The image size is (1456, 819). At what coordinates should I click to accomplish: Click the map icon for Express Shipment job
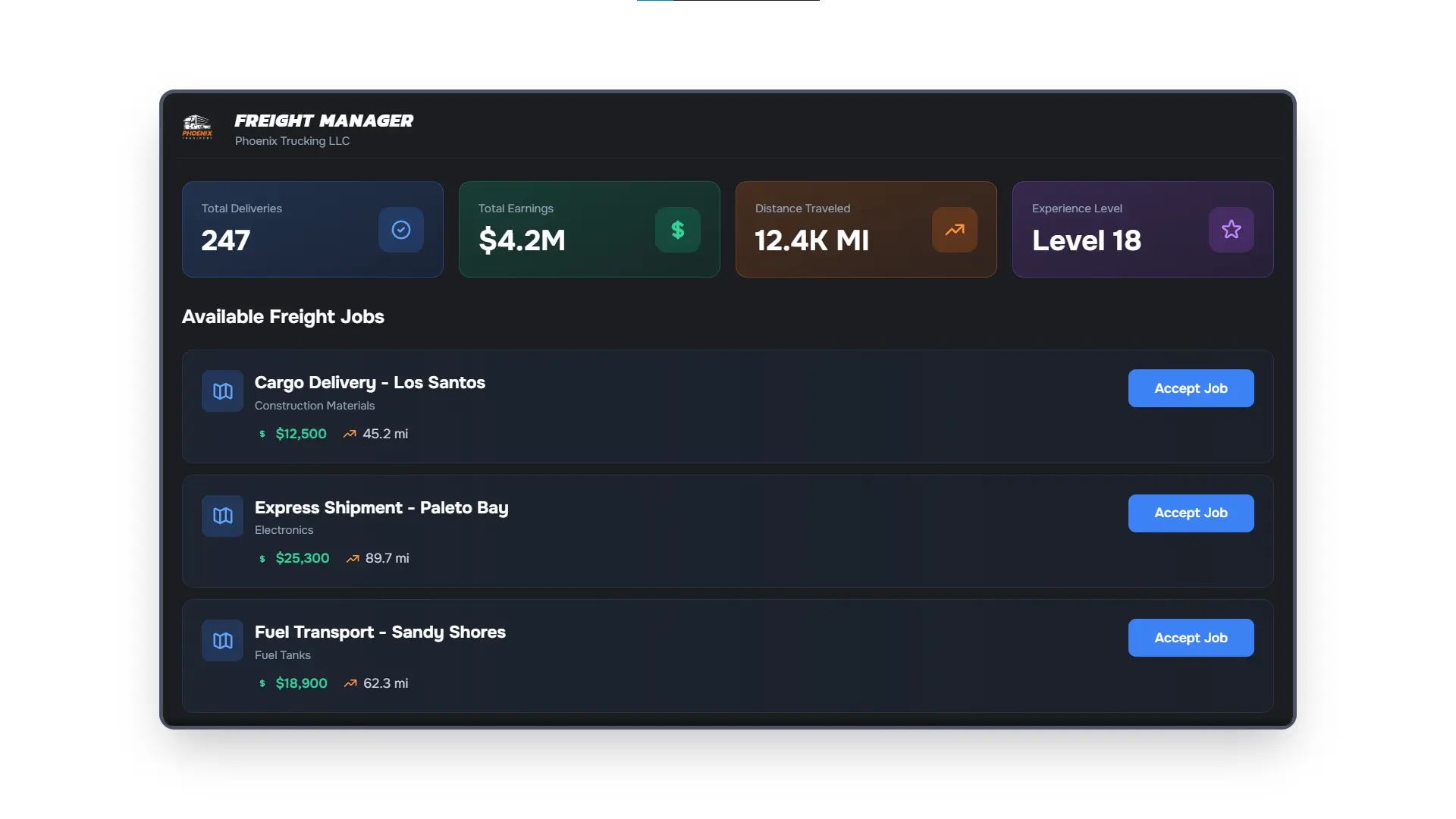click(222, 516)
